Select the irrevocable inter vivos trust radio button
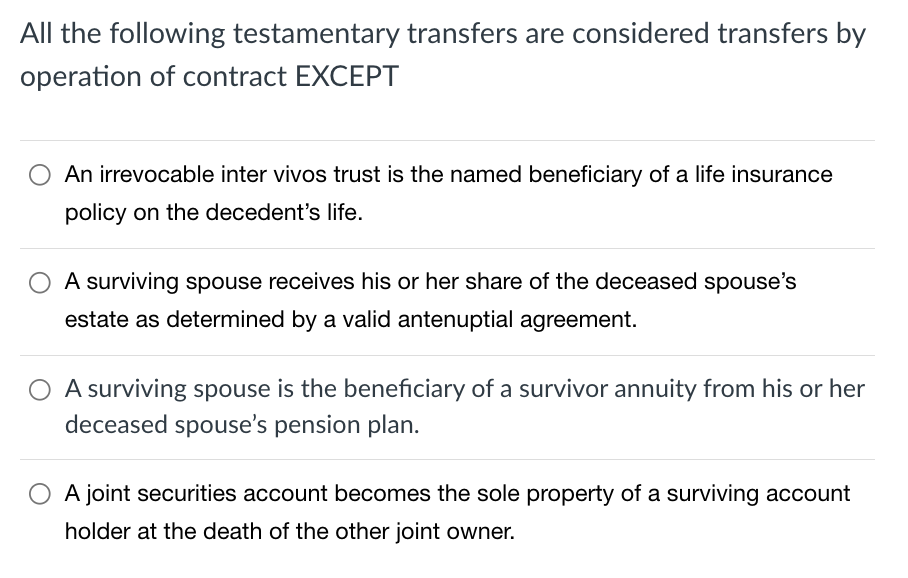Image resolution: width=908 pixels, height=578 pixels. pos(40,174)
